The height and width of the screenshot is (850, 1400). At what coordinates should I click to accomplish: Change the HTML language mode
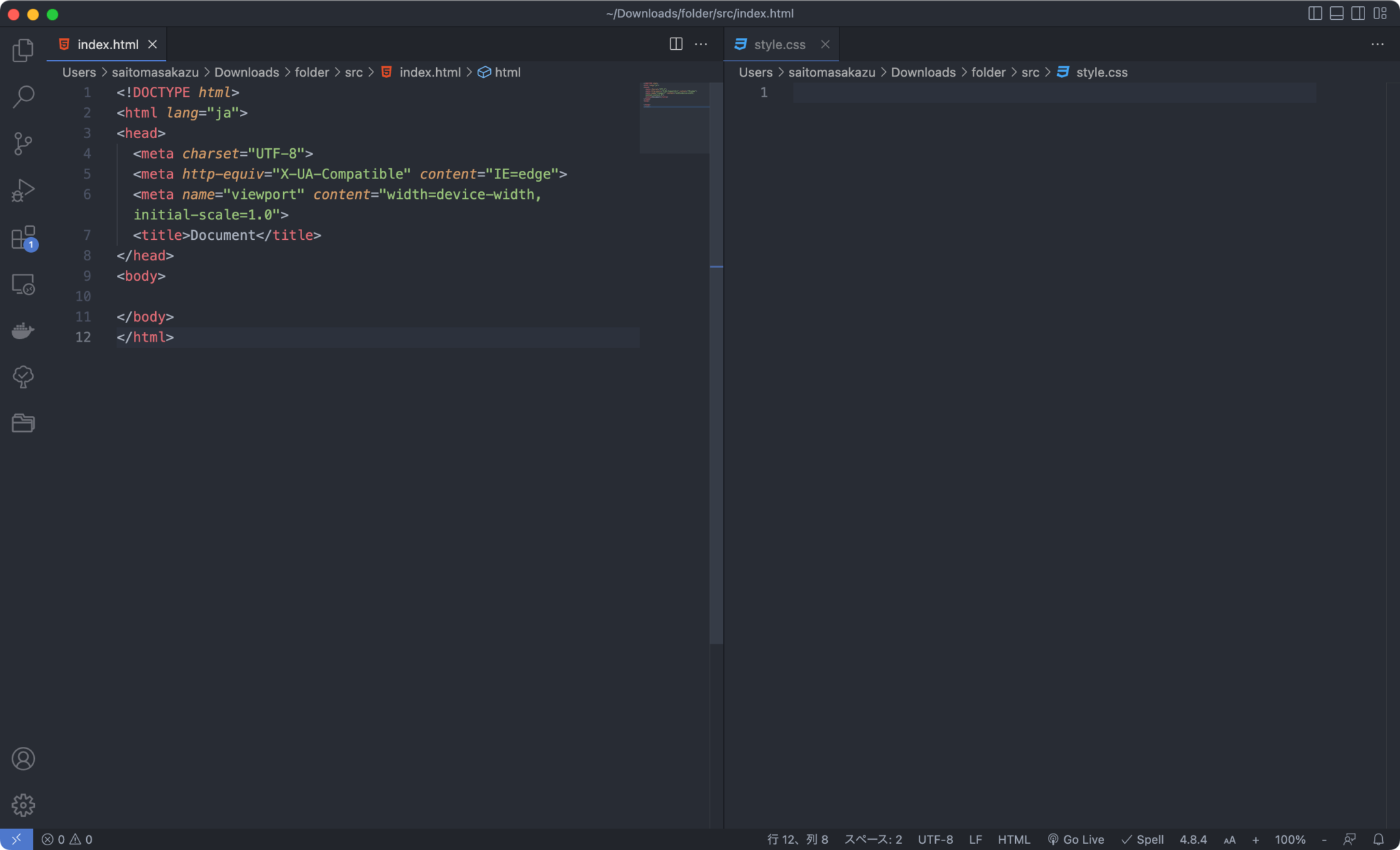pos(1013,839)
